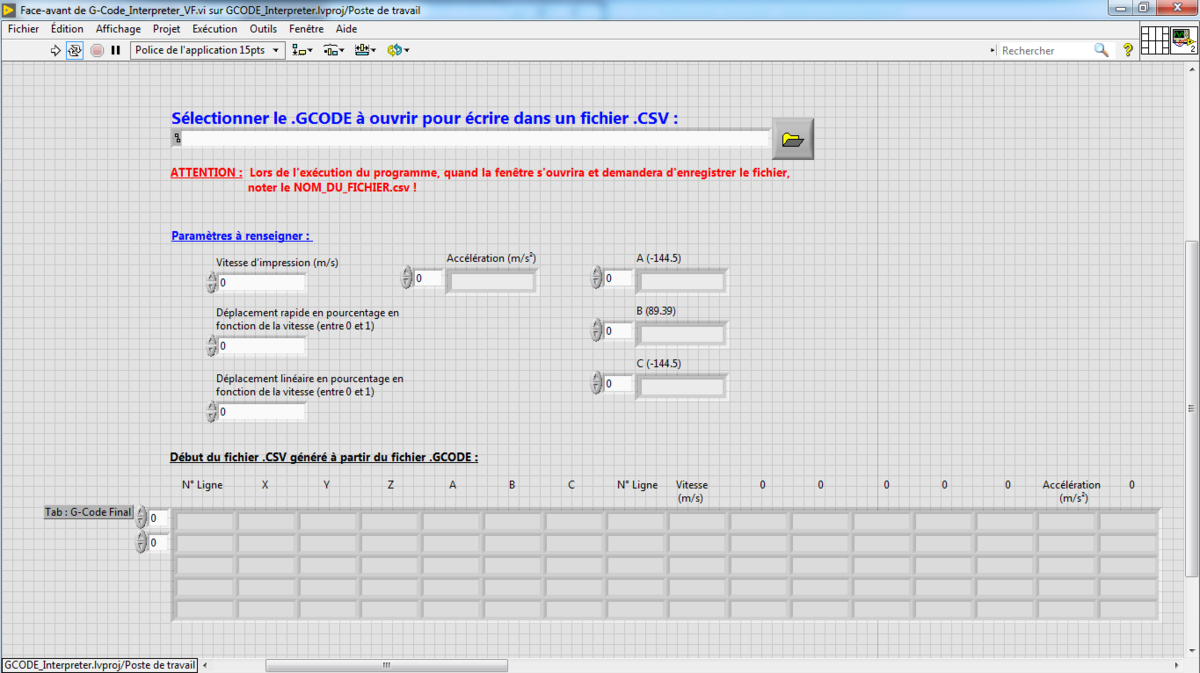This screenshot has height=673, width=1200.
Task: Toggle Run Continuously button
Action: tap(75, 50)
